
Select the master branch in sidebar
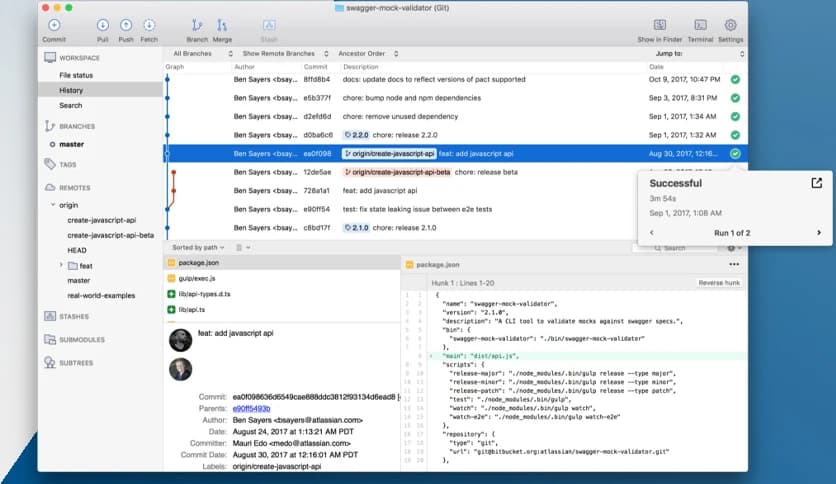click(71, 145)
